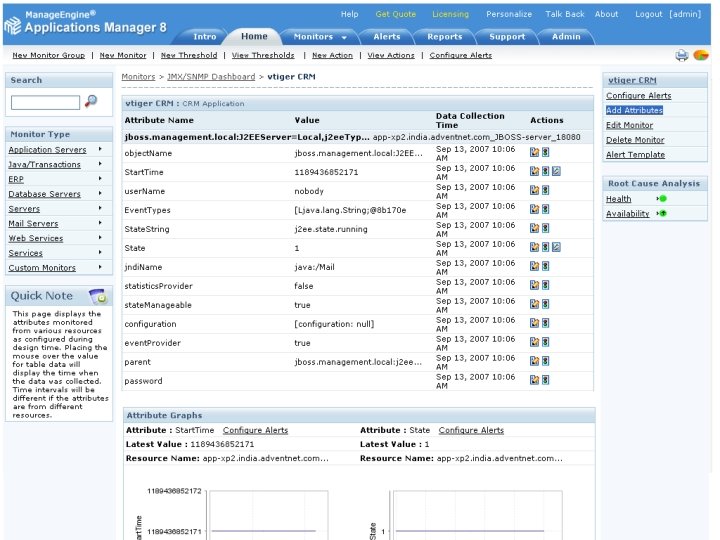Click the Search text input field

[x=45, y=102]
